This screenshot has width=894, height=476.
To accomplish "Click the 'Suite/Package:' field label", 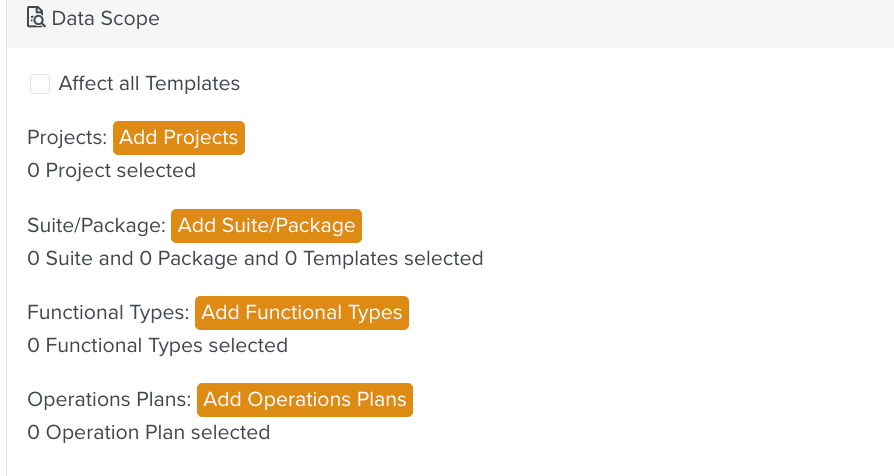I will click(96, 226).
